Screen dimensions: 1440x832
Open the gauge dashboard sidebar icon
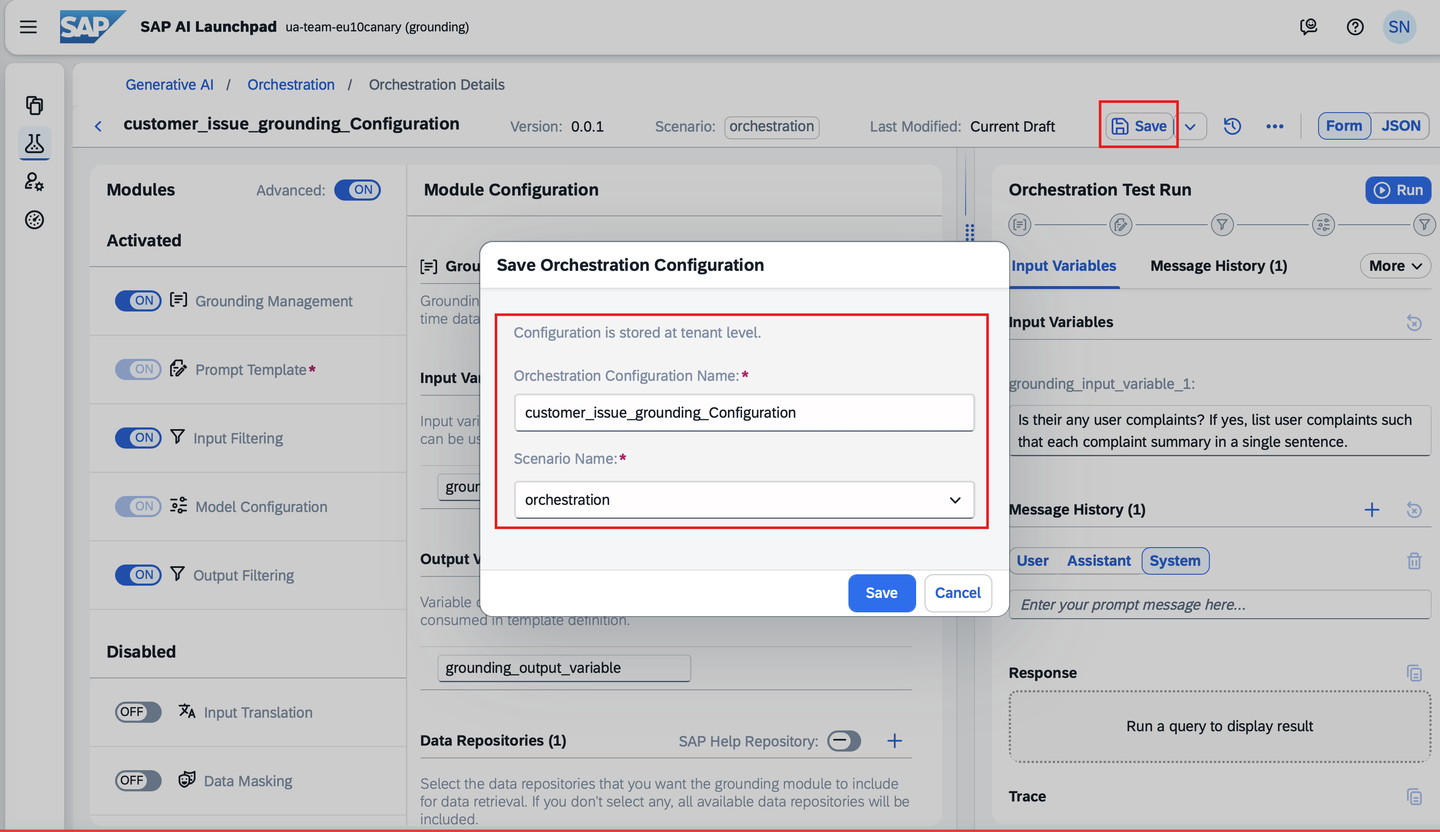[35, 220]
